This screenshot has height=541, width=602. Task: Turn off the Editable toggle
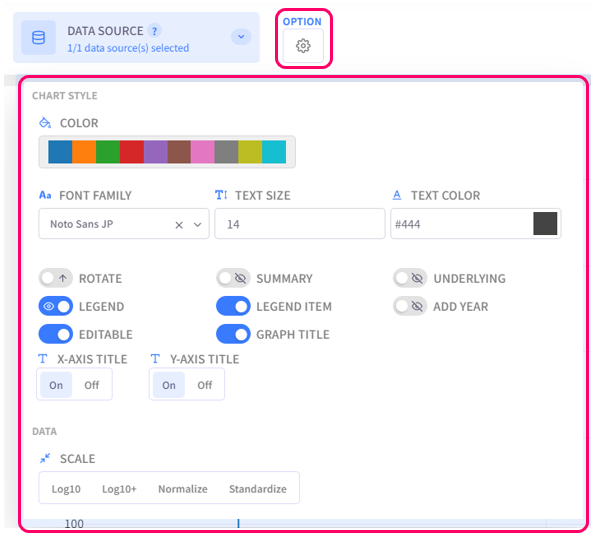coord(56,334)
